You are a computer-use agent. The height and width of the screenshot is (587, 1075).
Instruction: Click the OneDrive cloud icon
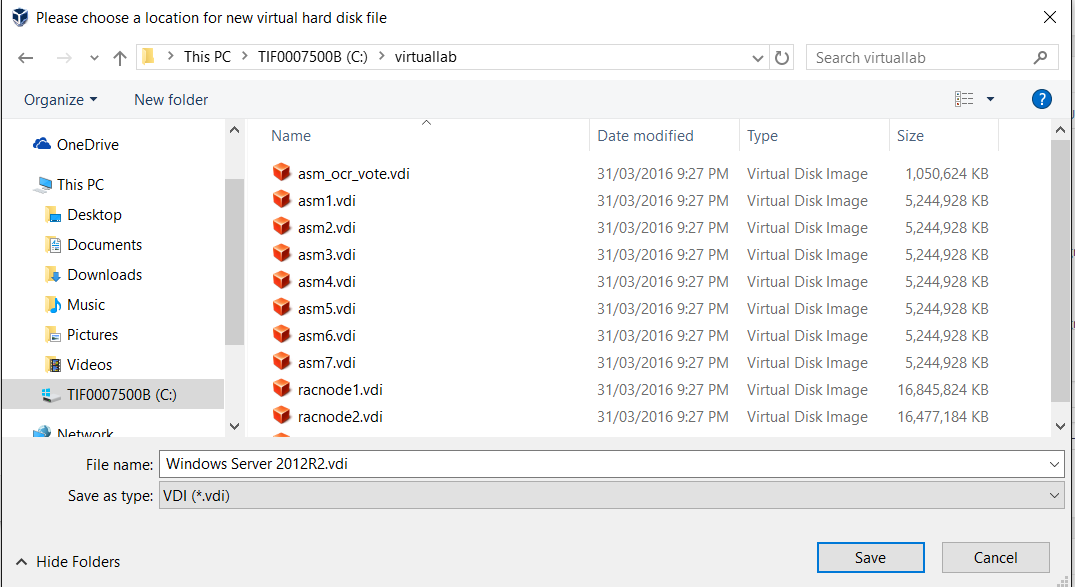tap(42, 144)
